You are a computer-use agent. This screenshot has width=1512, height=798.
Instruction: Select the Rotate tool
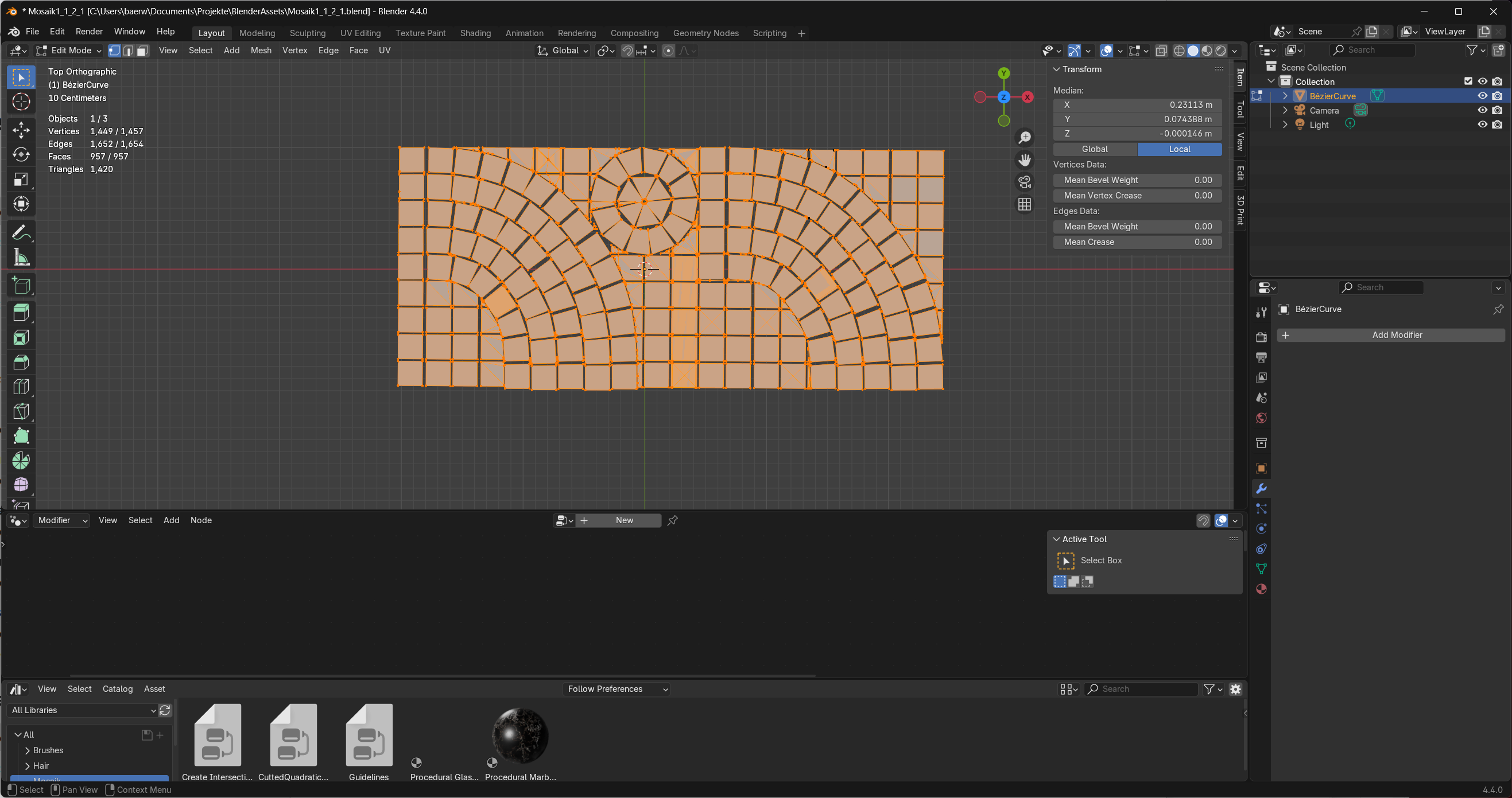21,154
